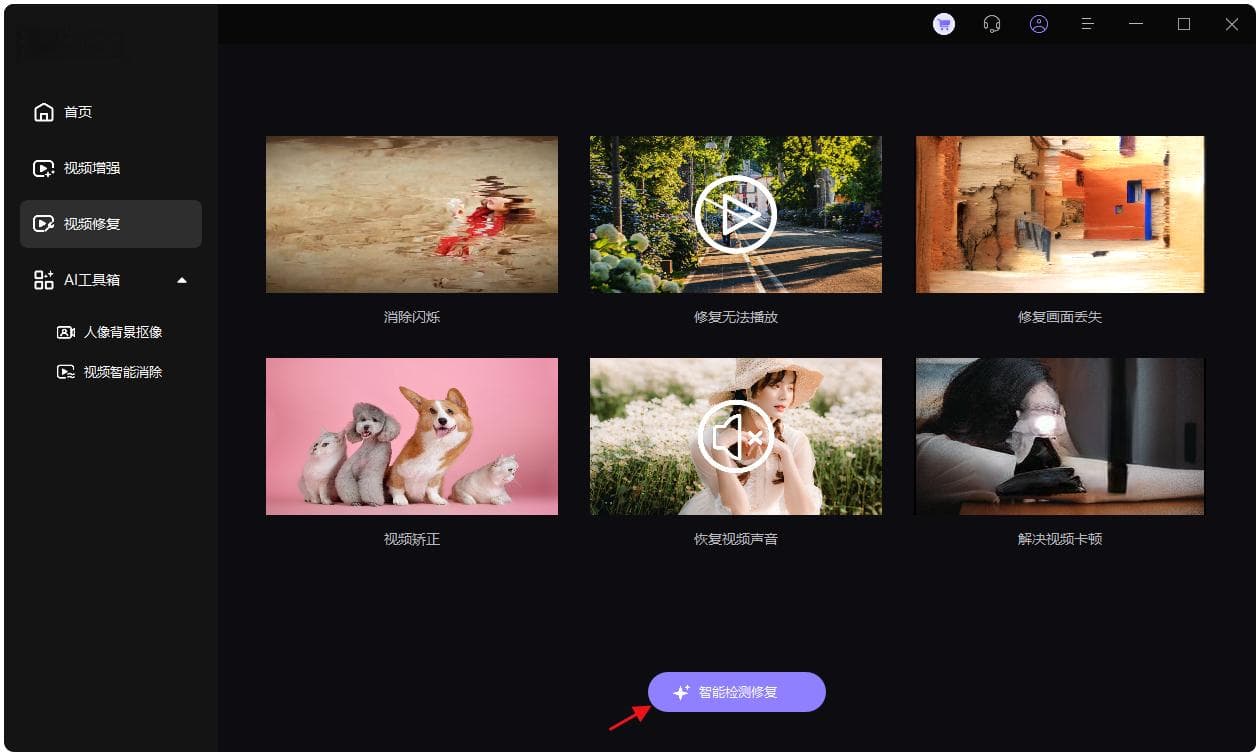Pick the 解决视频卡顿 thumbnail
Screen dimensions: 1260x756
pyautogui.click(x=1060, y=436)
